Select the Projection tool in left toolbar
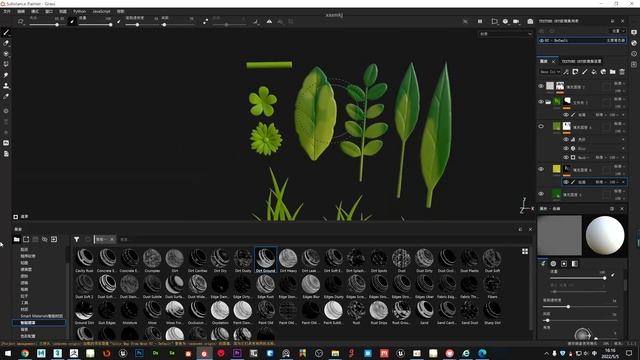 pos(6,53)
